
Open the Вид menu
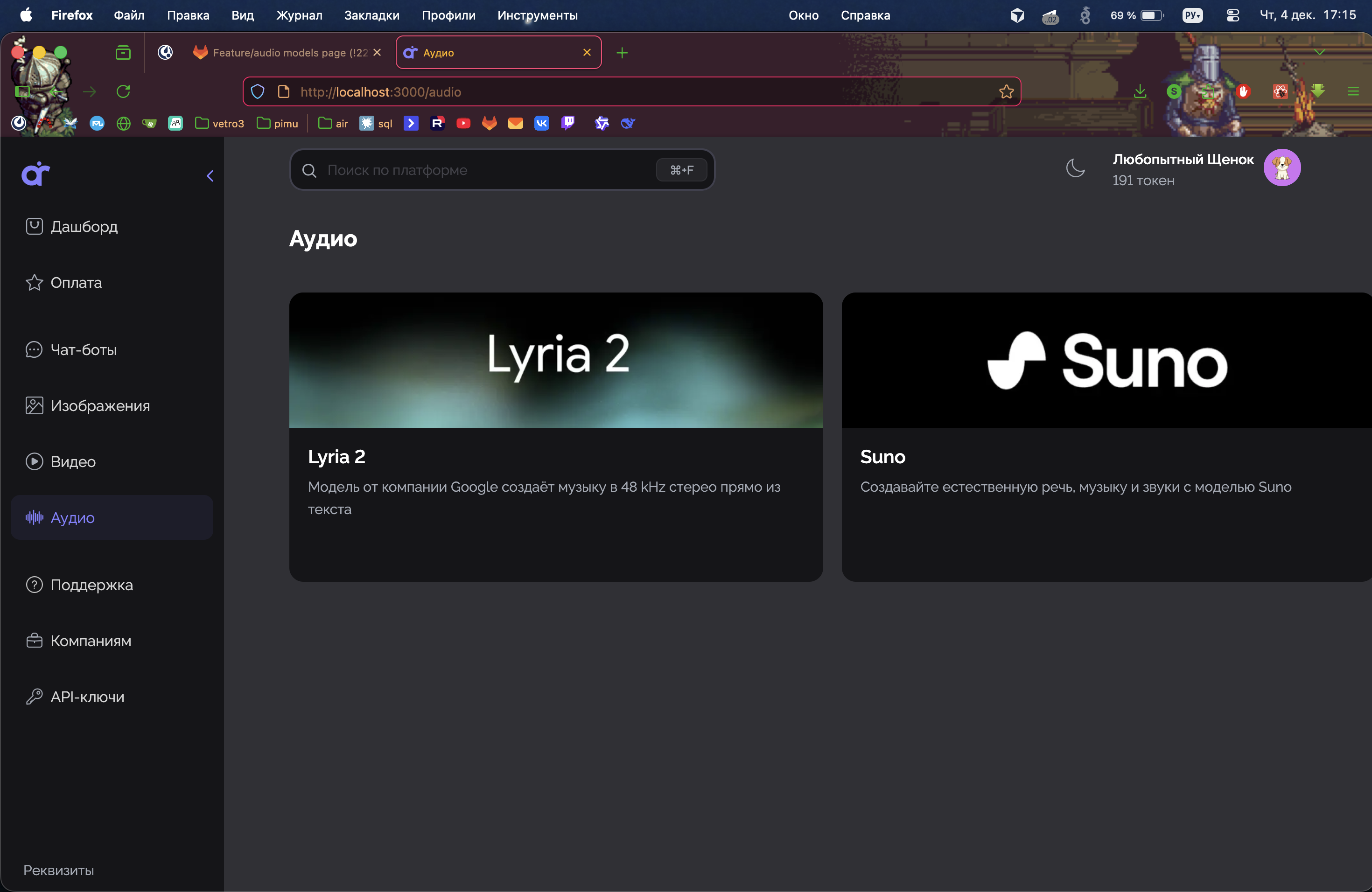(x=243, y=15)
